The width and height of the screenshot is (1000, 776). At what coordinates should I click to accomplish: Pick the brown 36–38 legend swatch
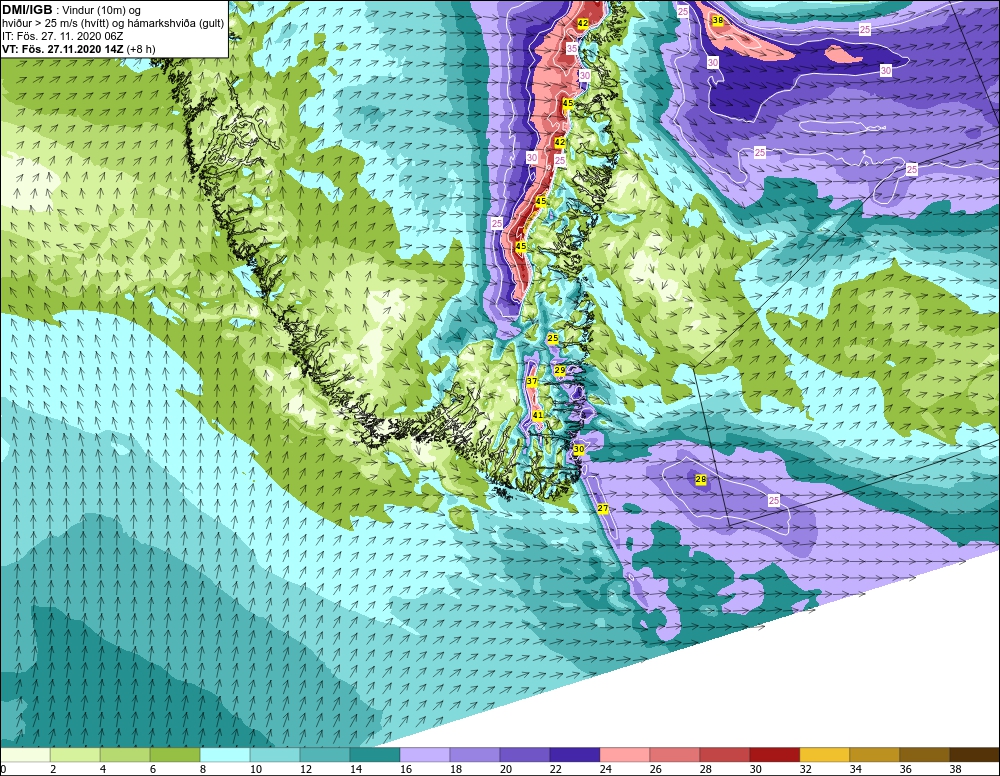(x=925, y=755)
